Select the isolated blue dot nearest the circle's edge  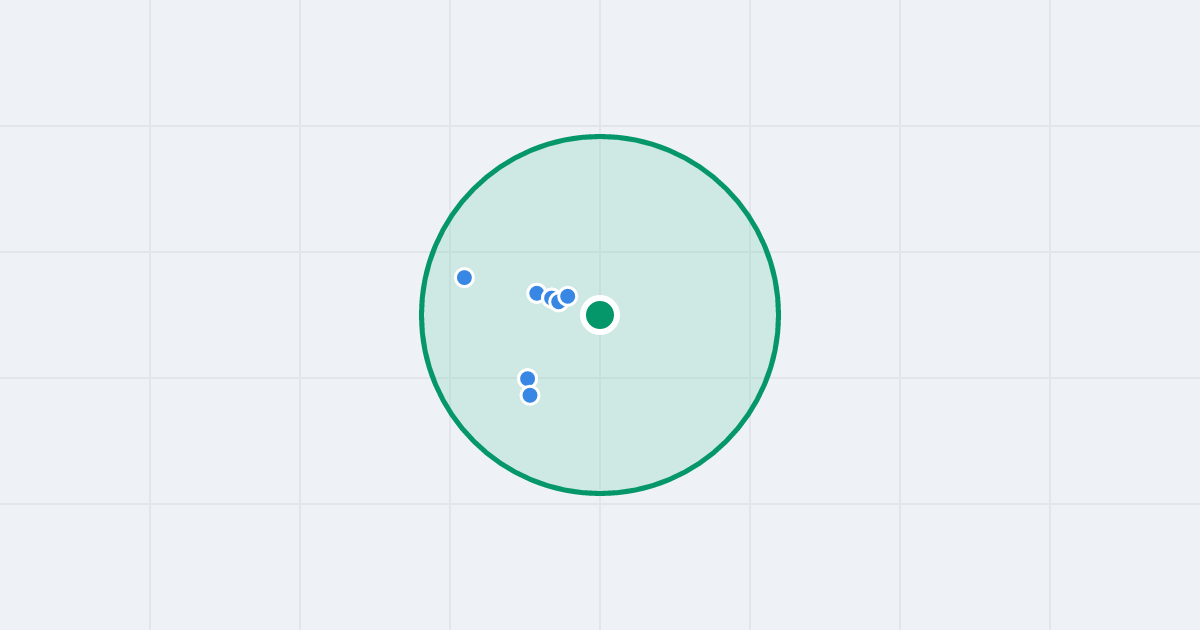coord(464,277)
